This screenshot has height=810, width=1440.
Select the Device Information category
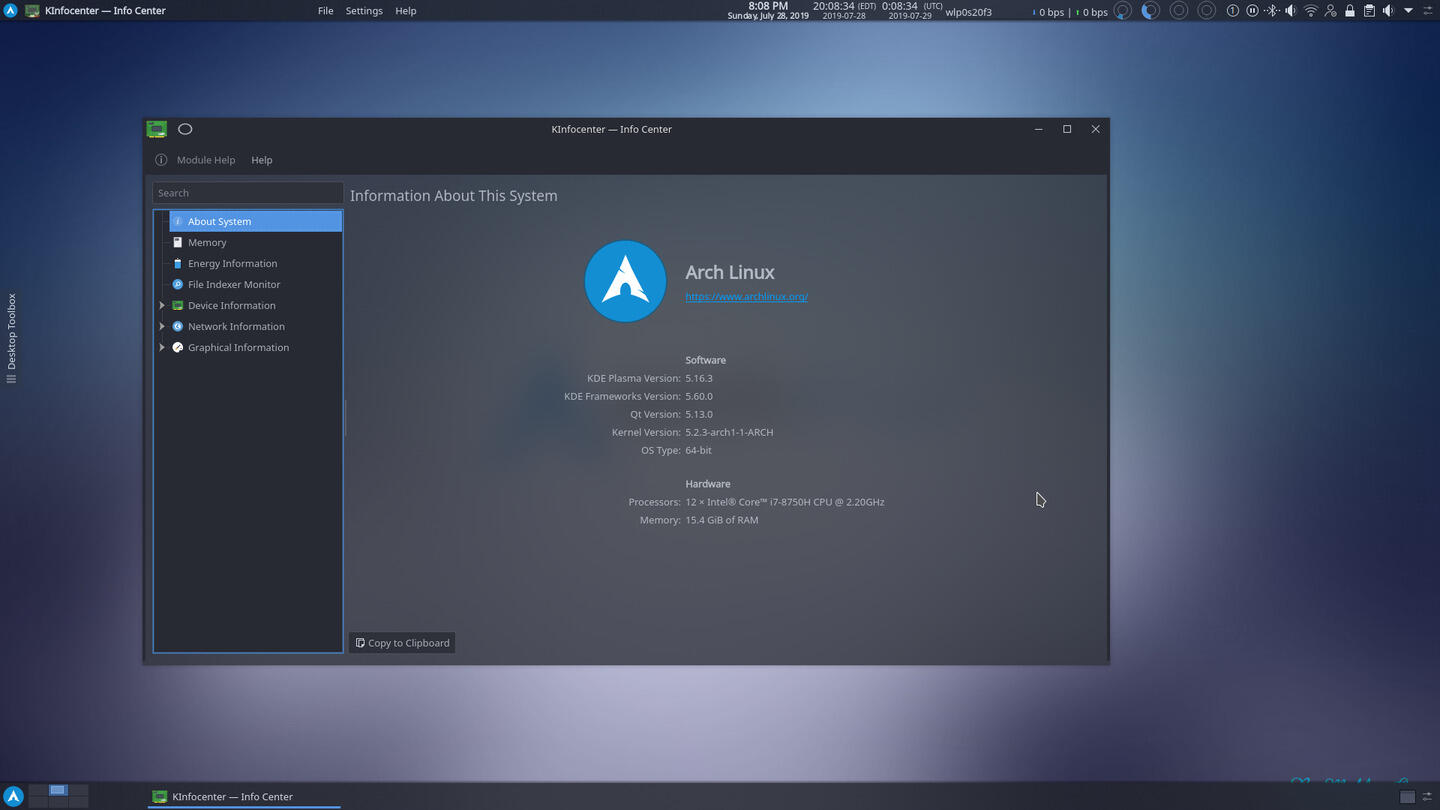point(256,305)
